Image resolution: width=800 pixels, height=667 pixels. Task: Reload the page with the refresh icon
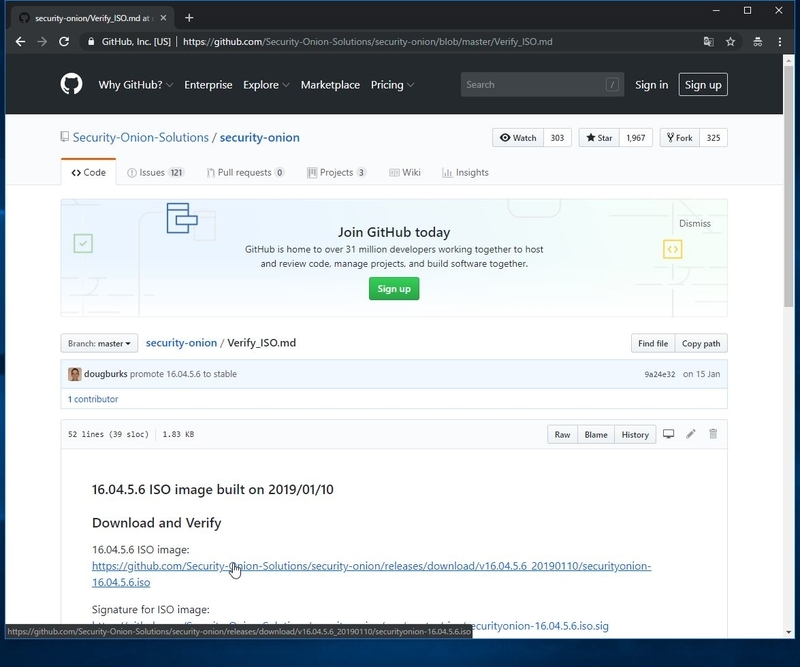click(64, 42)
